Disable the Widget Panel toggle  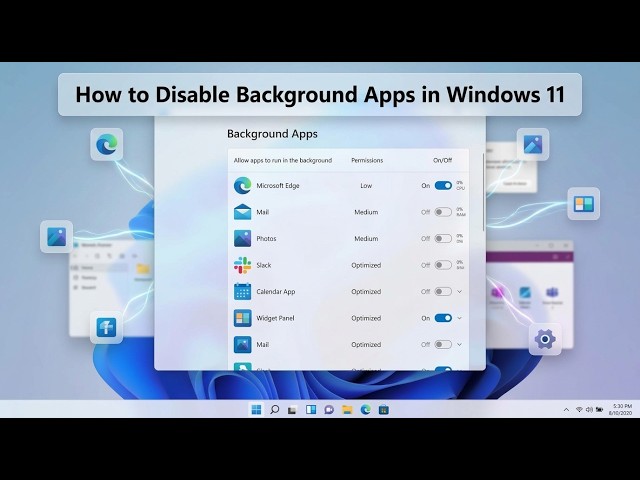tap(443, 318)
